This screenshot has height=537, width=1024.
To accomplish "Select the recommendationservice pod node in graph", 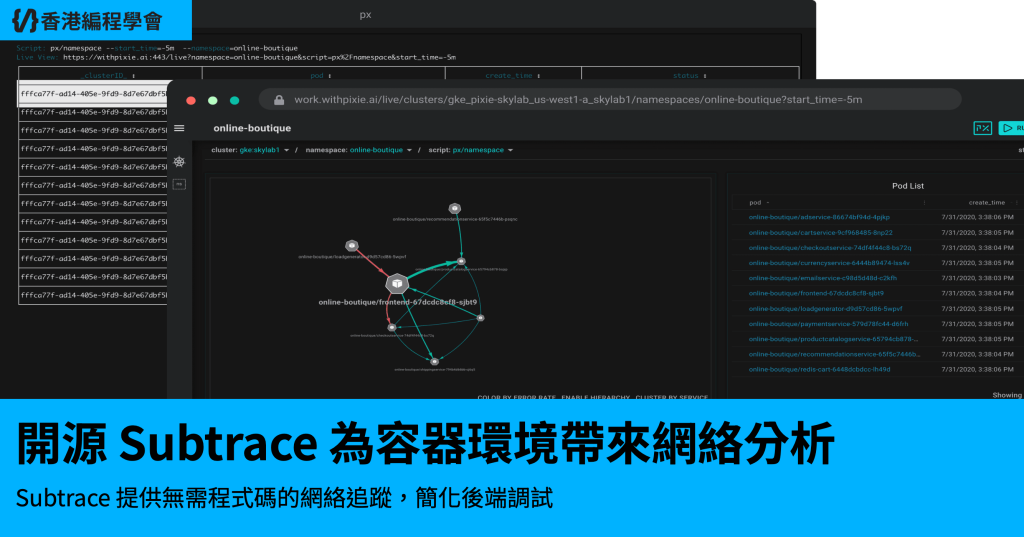I will pyautogui.click(x=455, y=208).
